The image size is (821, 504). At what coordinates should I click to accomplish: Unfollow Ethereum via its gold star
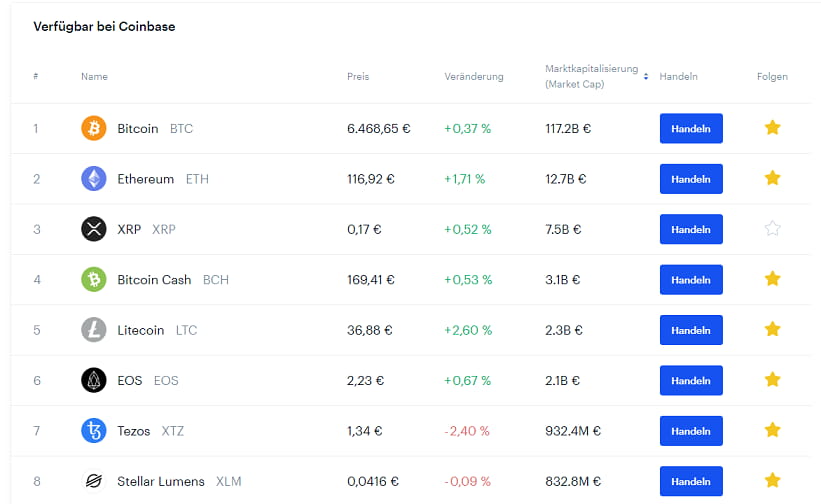coord(772,178)
